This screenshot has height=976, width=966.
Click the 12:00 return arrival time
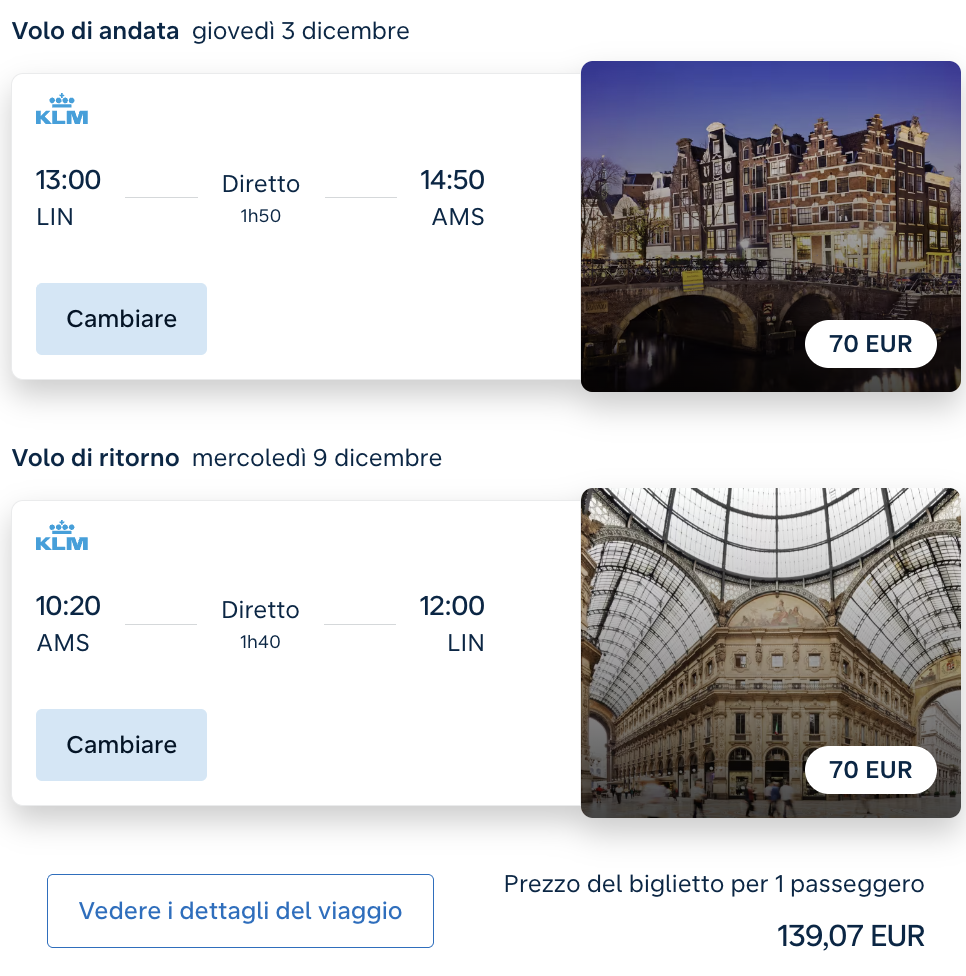(x=453, y=606)
